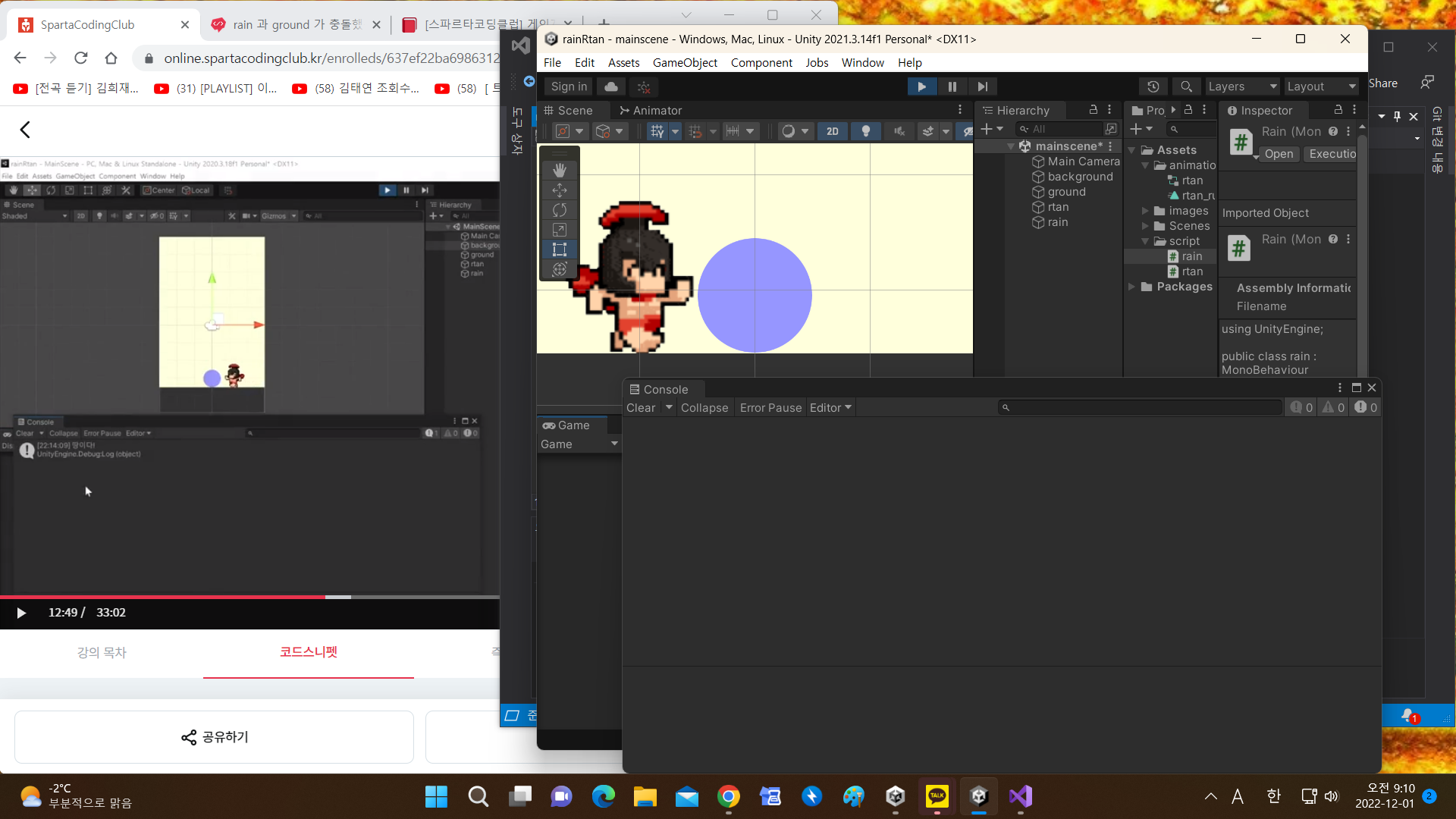The height and width of the screenshot is (819, 1456).
Task: Open KakaoTalk from the taskbar
Action: tap(937, 796)
